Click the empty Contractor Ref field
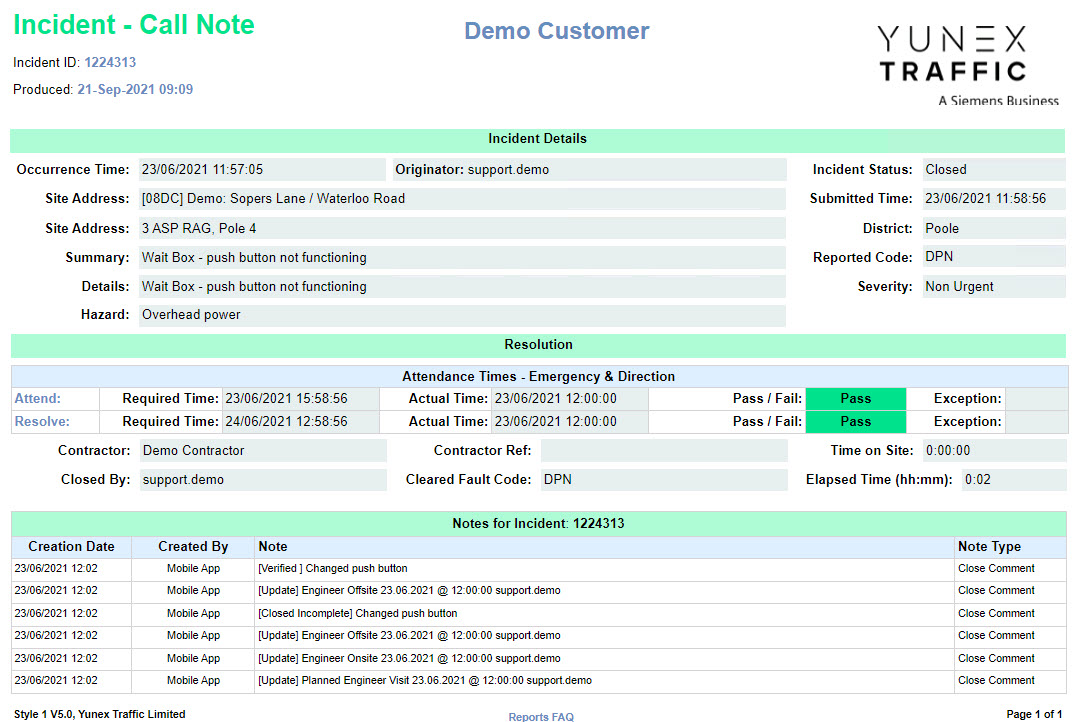 pos(664,450)
